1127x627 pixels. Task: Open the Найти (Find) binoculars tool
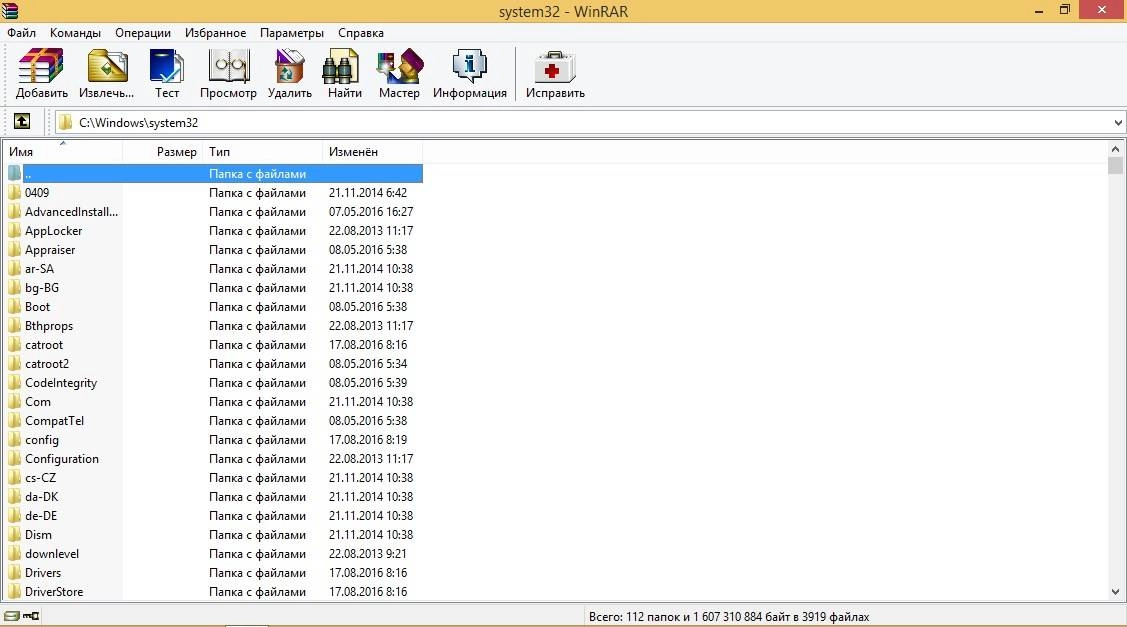click(344, 73)
